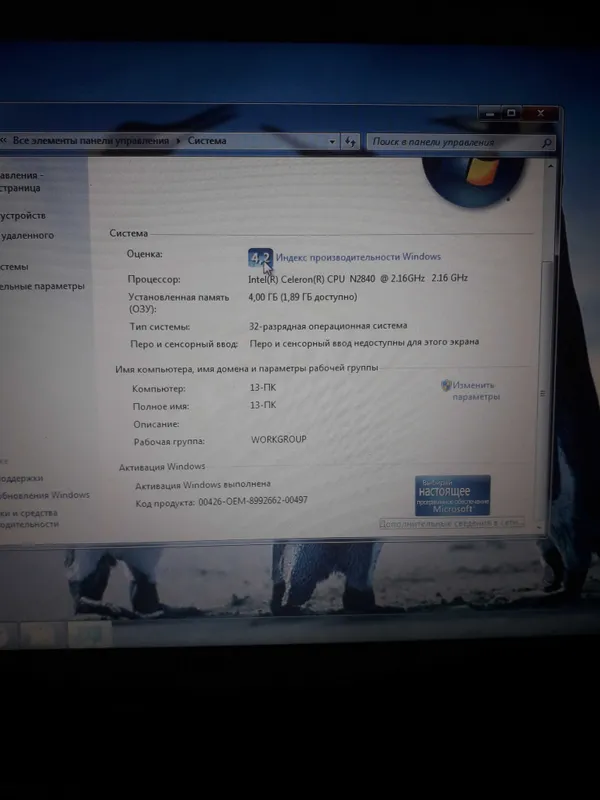Image resolution: width=600 pixels, height=800 pixels.
Task: Select computer name 13-ПК next to Компьютер
Action: pyautogui.click(x=263, y=388)
